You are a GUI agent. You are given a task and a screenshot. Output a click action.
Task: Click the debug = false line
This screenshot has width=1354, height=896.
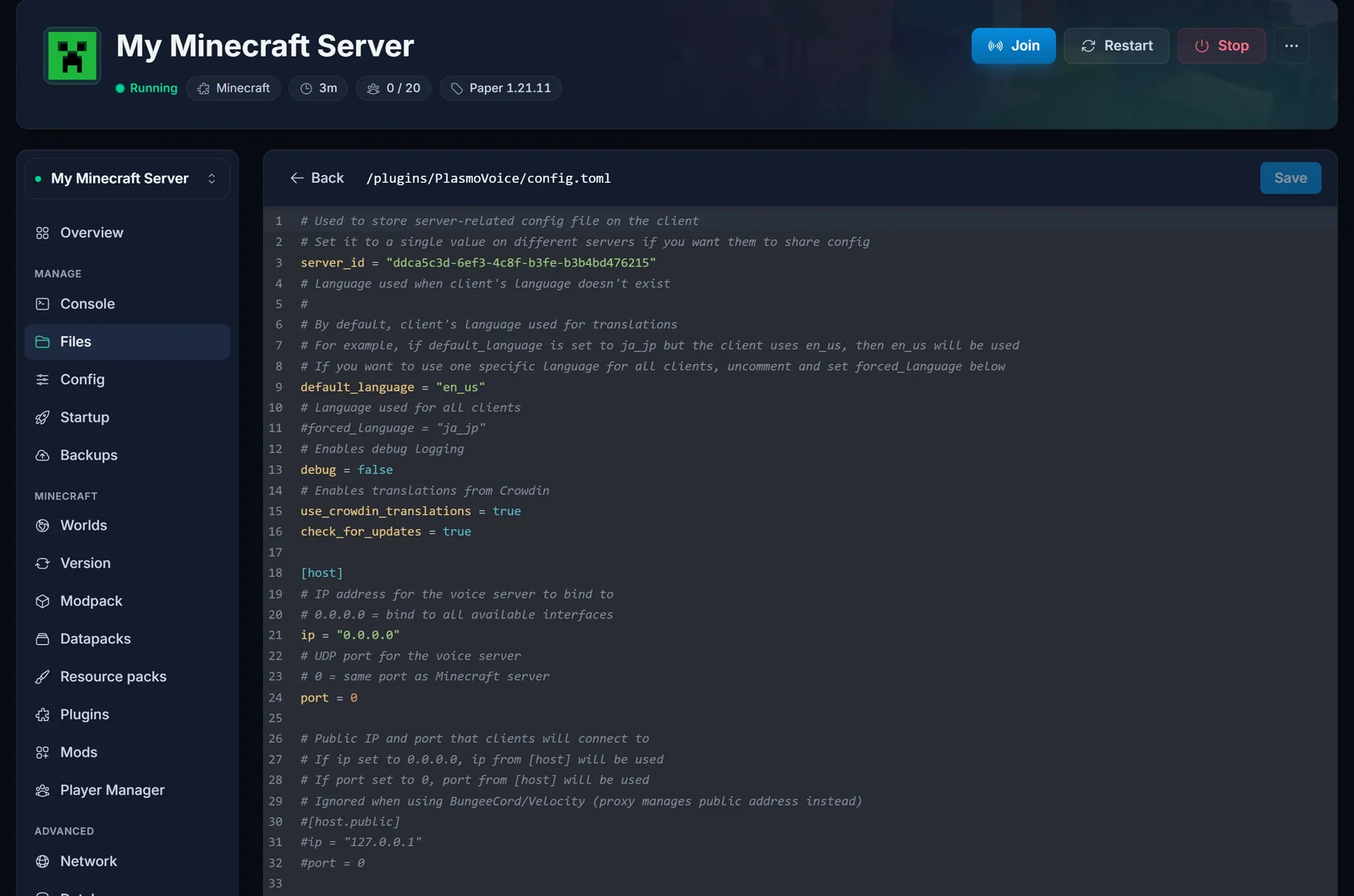(347, 470)
